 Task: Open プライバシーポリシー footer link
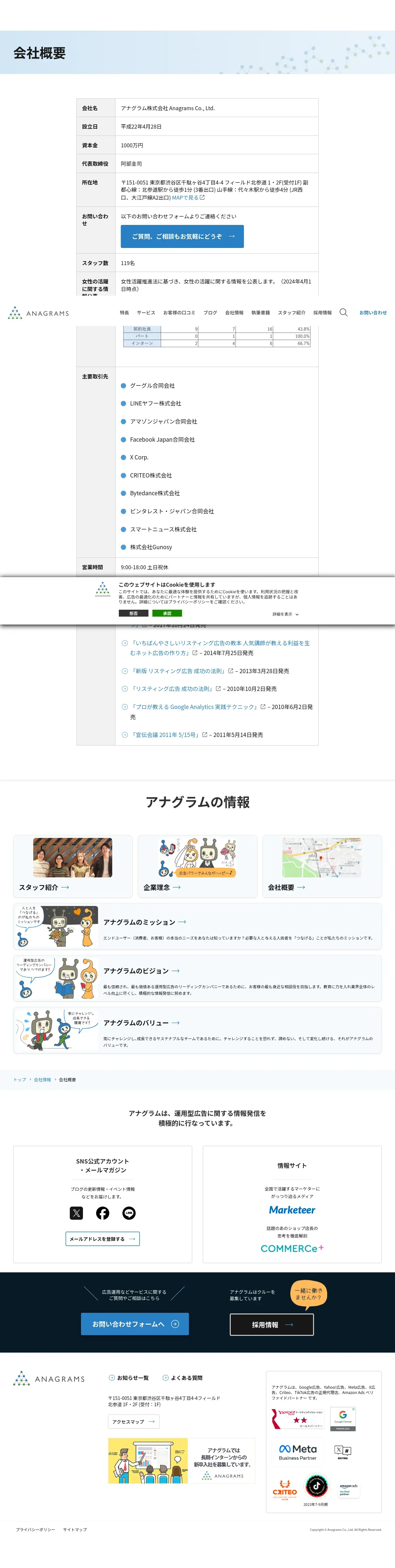(35, 1530)
